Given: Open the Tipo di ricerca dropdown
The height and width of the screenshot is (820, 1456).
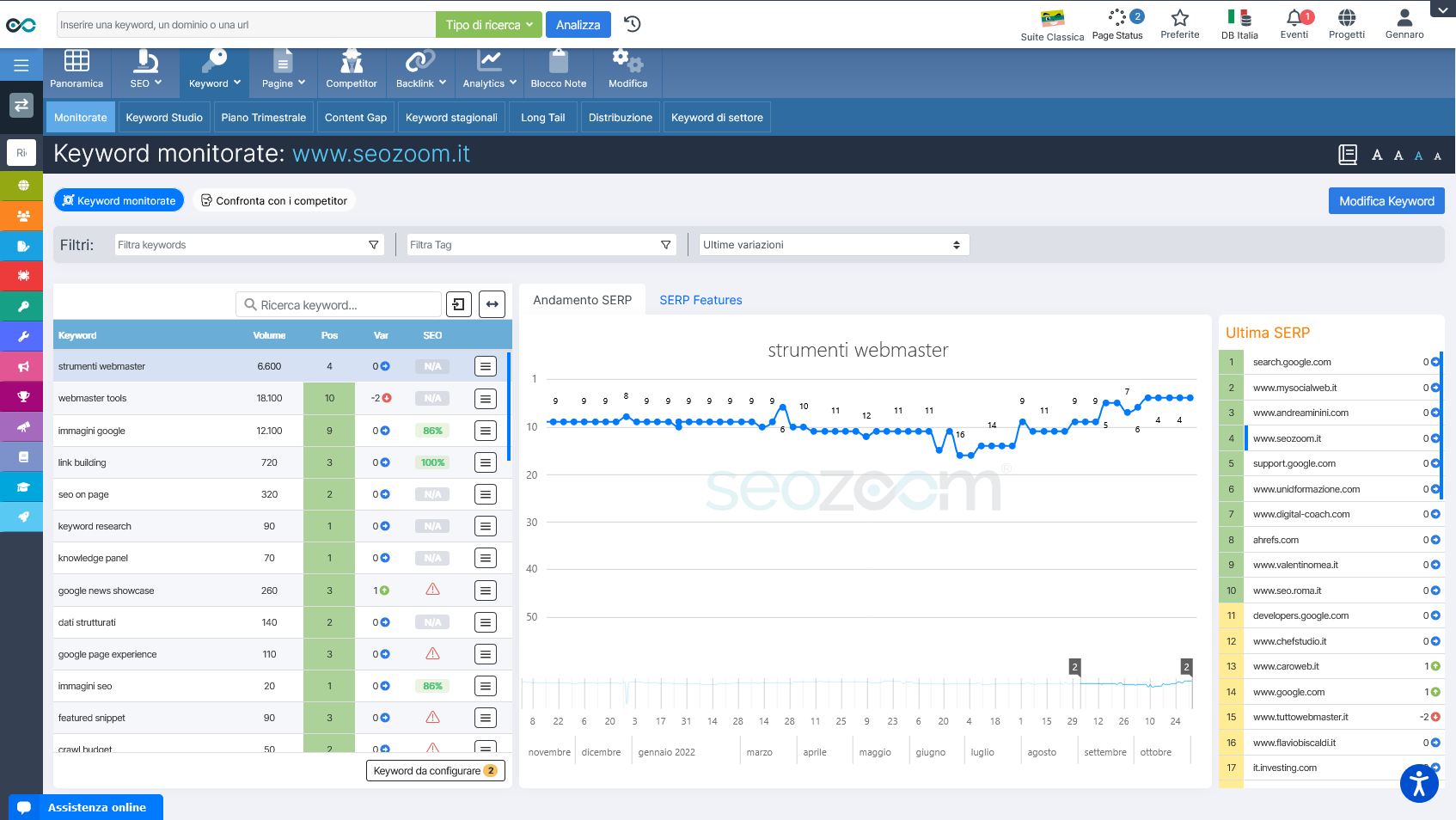Looking at the screenshot, I should (x=488, y=25).
